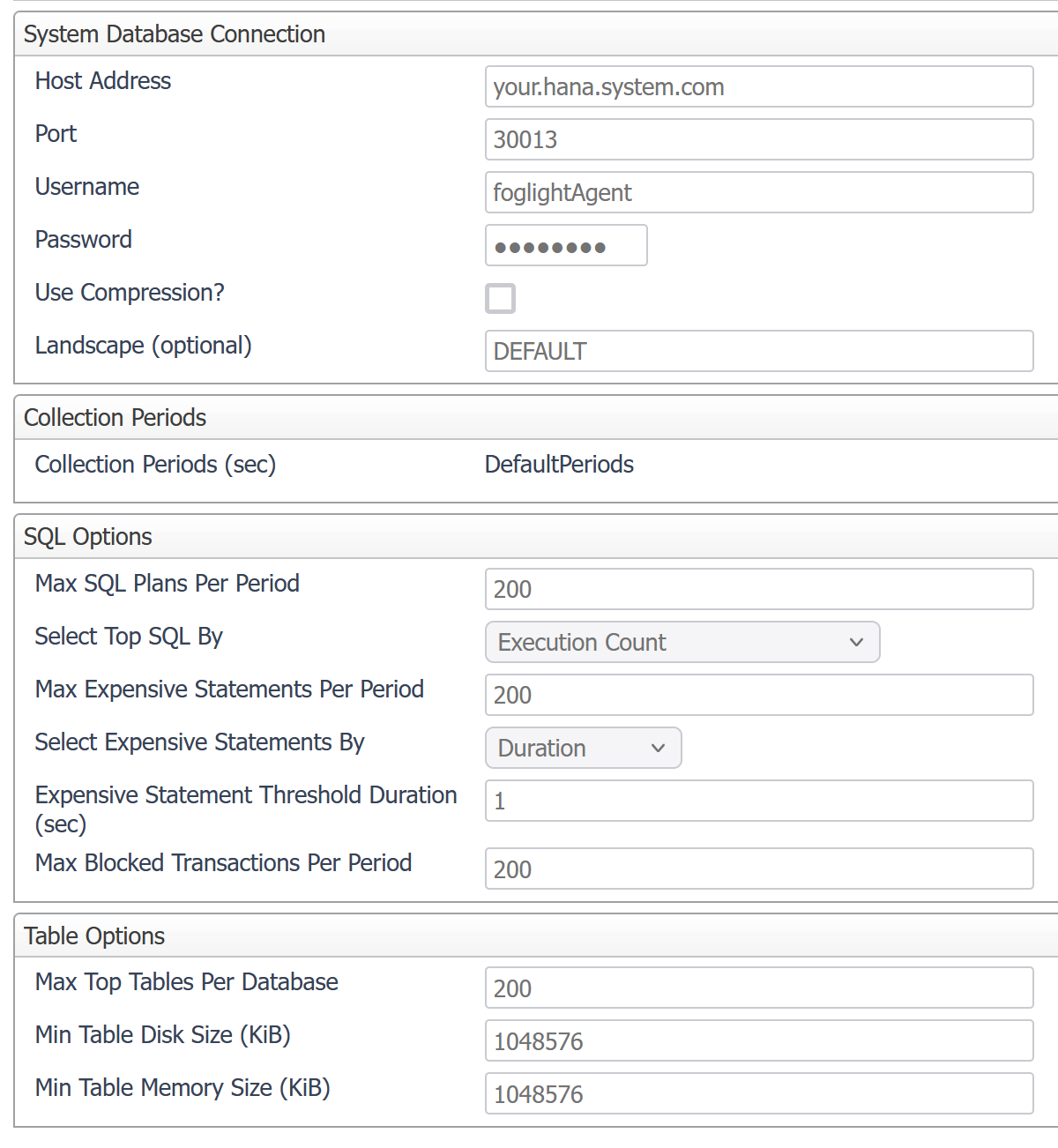Click Max Expensive Statements Per Period field
This screenshot has width=1058, height=1148.
758,695
